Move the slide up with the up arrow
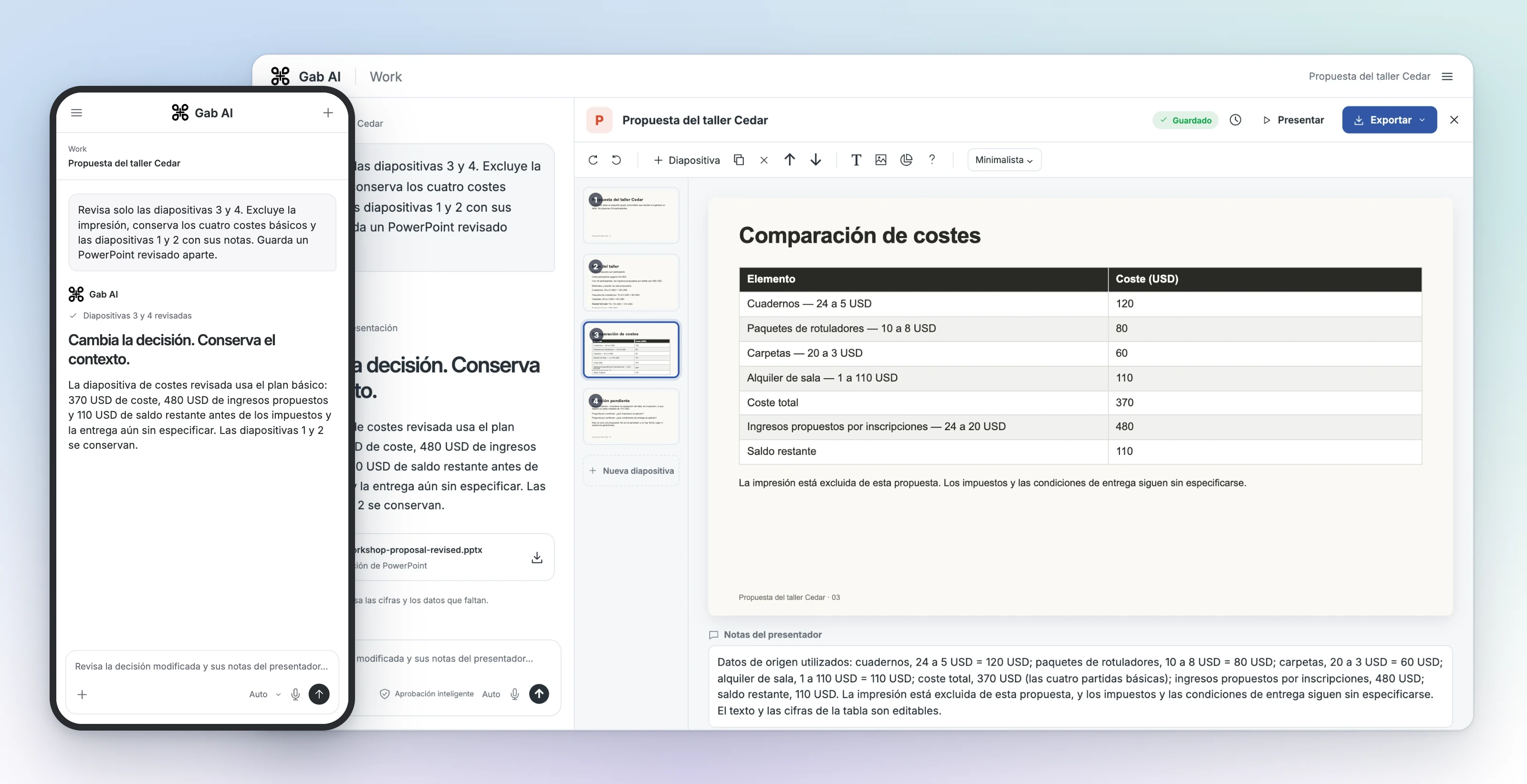 pyautogui.click(x=790, y=160)
